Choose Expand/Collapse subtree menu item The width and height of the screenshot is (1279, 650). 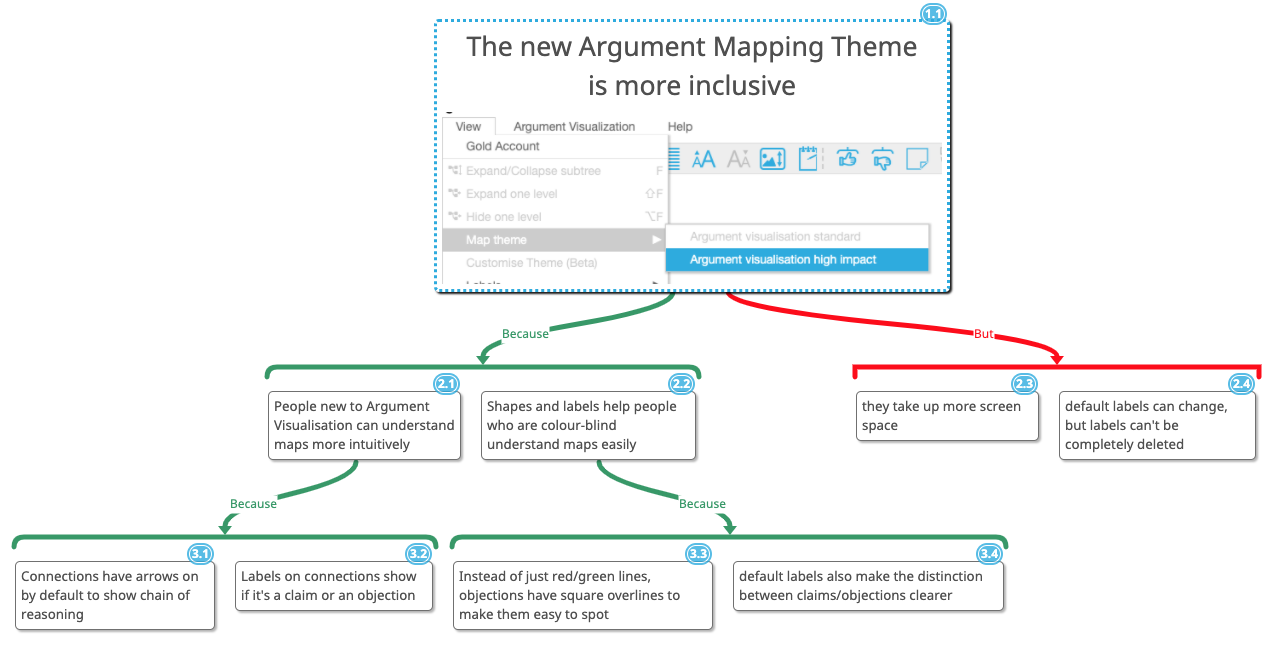click(x=555, y=171)
